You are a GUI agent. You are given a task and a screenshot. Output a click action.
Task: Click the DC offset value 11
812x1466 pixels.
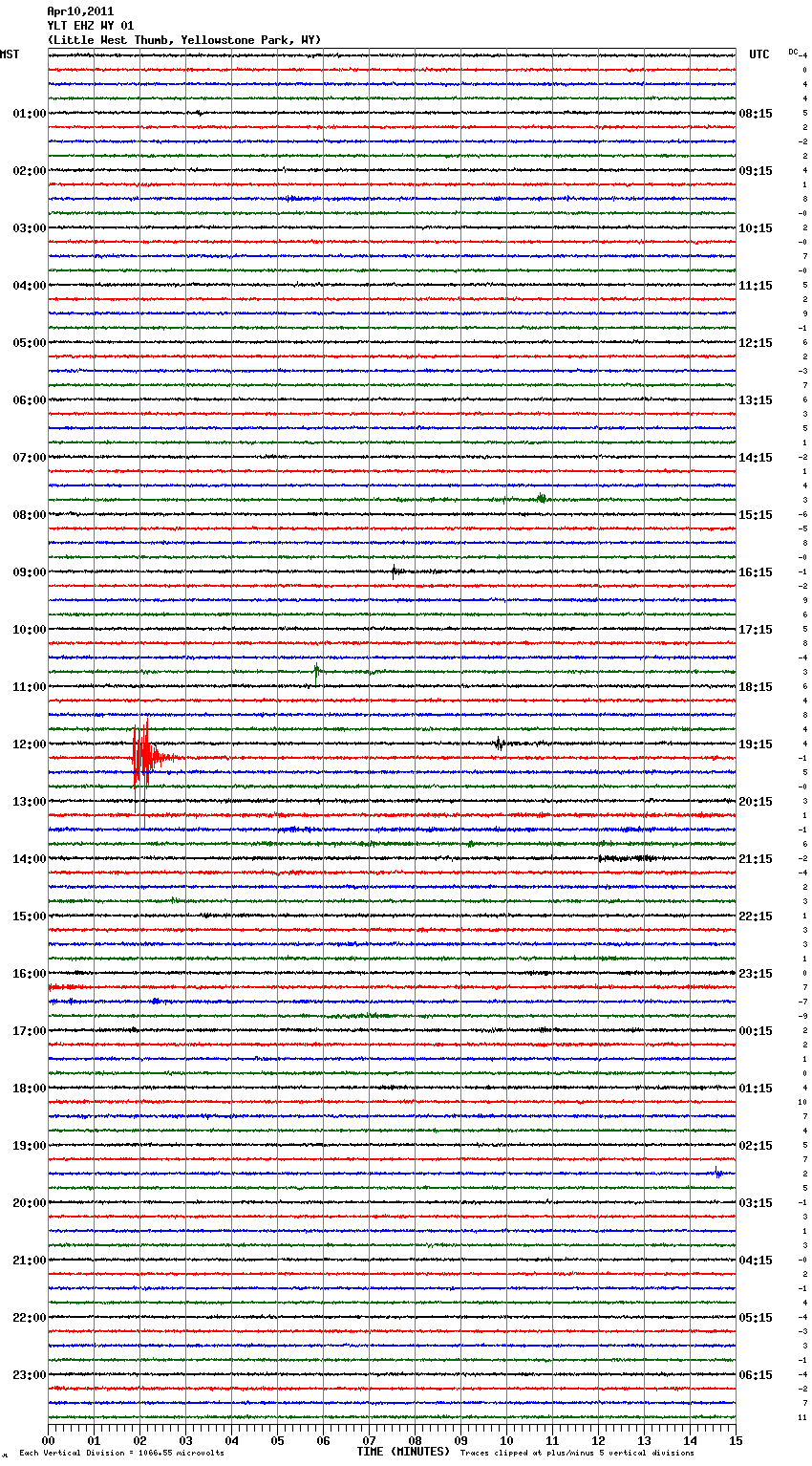coord(804,1417)
